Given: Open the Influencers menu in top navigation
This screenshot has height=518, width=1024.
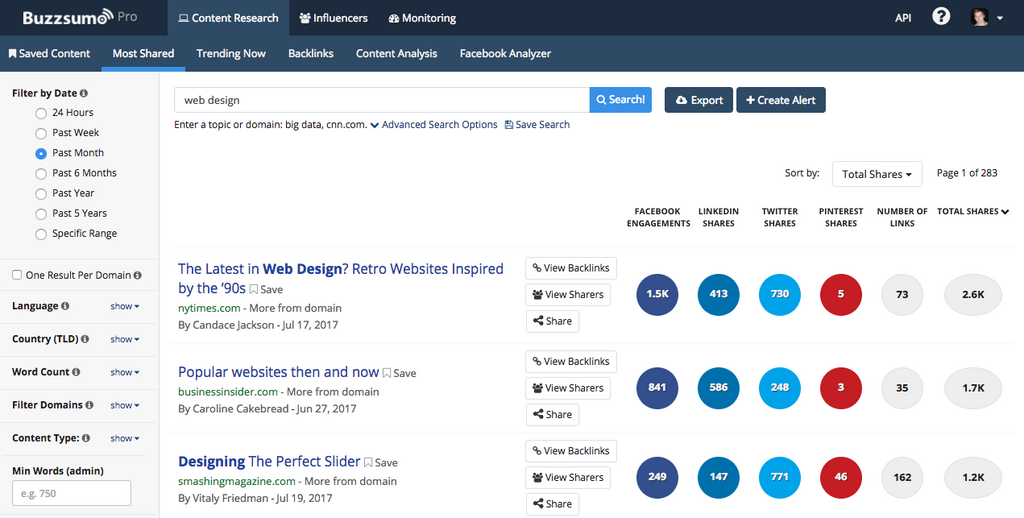Looking at the screenshot, I should tap(334, 18).
